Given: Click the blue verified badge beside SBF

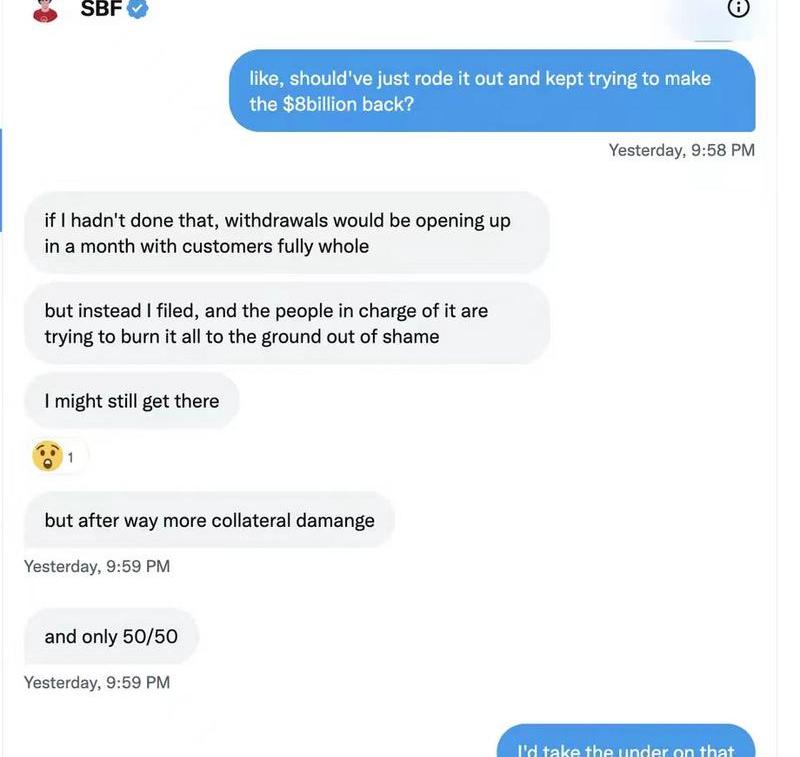Looking at the screenshot, I should click(x=138, y=8).
